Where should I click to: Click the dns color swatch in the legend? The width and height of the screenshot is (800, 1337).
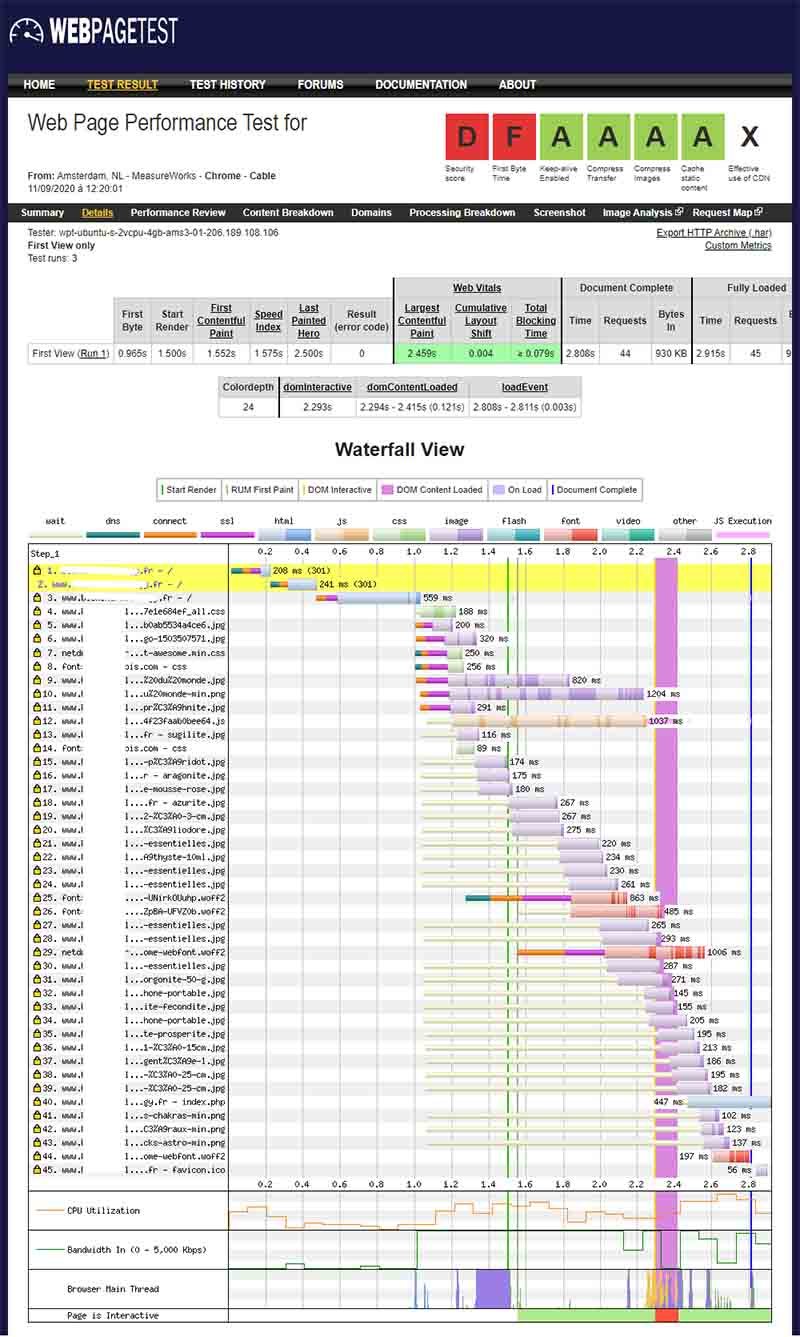point(112,535)
